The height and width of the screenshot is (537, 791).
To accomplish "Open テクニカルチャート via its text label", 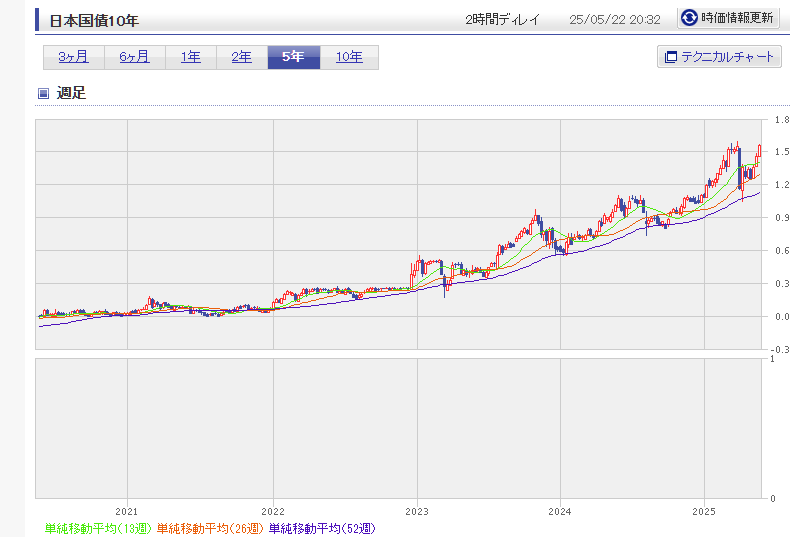I will (727, 57).
